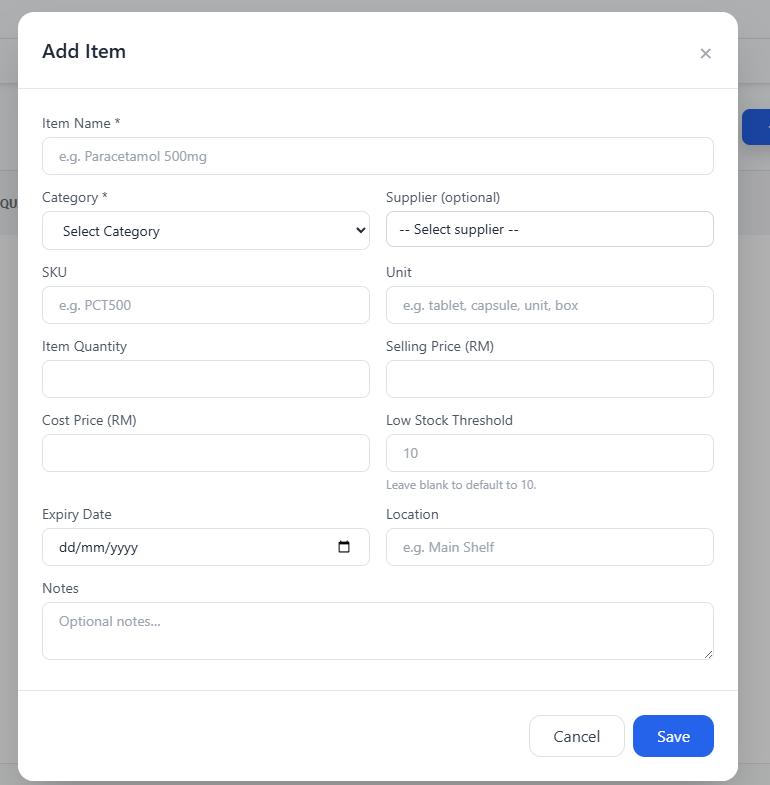Viewport: 770px width, 785px height.
Task: Select the Unit input field
Action: (x=549, y=305)
